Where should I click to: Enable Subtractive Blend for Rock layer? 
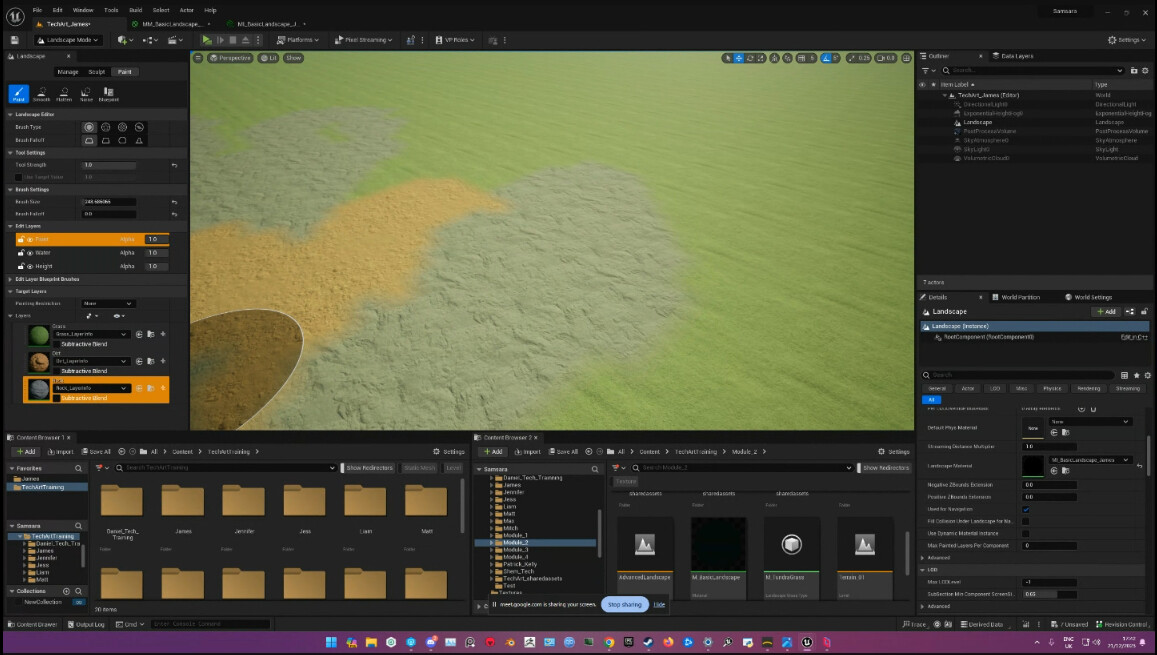(x=56, y=398)
